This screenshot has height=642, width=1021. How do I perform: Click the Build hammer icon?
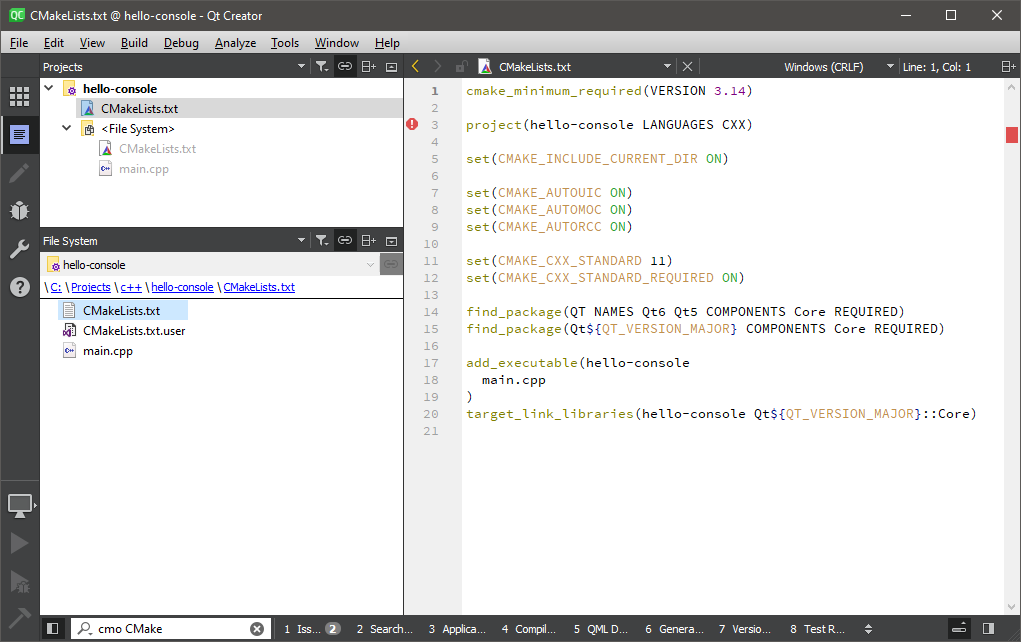(x=19, y=616)
